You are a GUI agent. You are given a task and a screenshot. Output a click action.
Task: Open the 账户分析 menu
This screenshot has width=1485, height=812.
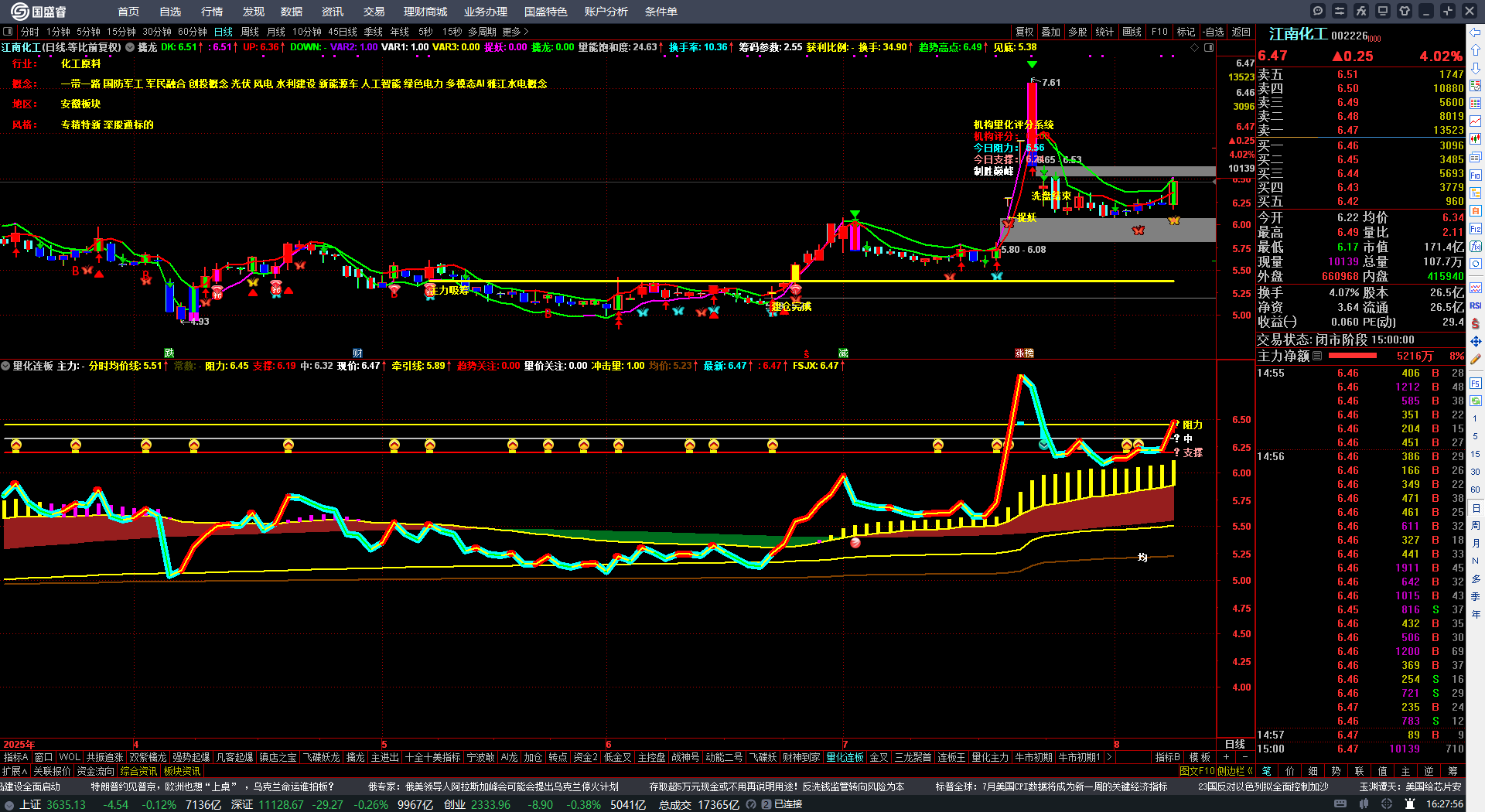click(x=606, y=12)
